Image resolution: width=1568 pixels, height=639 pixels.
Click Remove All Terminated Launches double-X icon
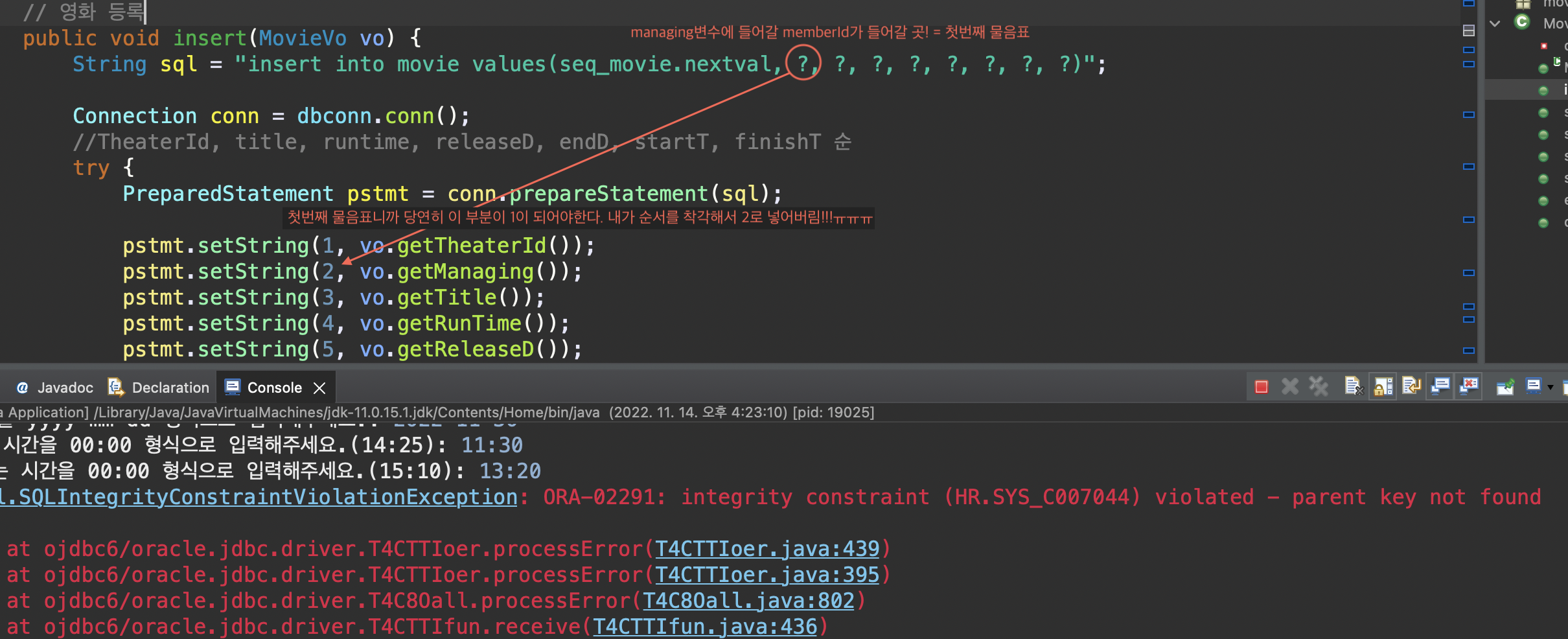pos(1318,387)
